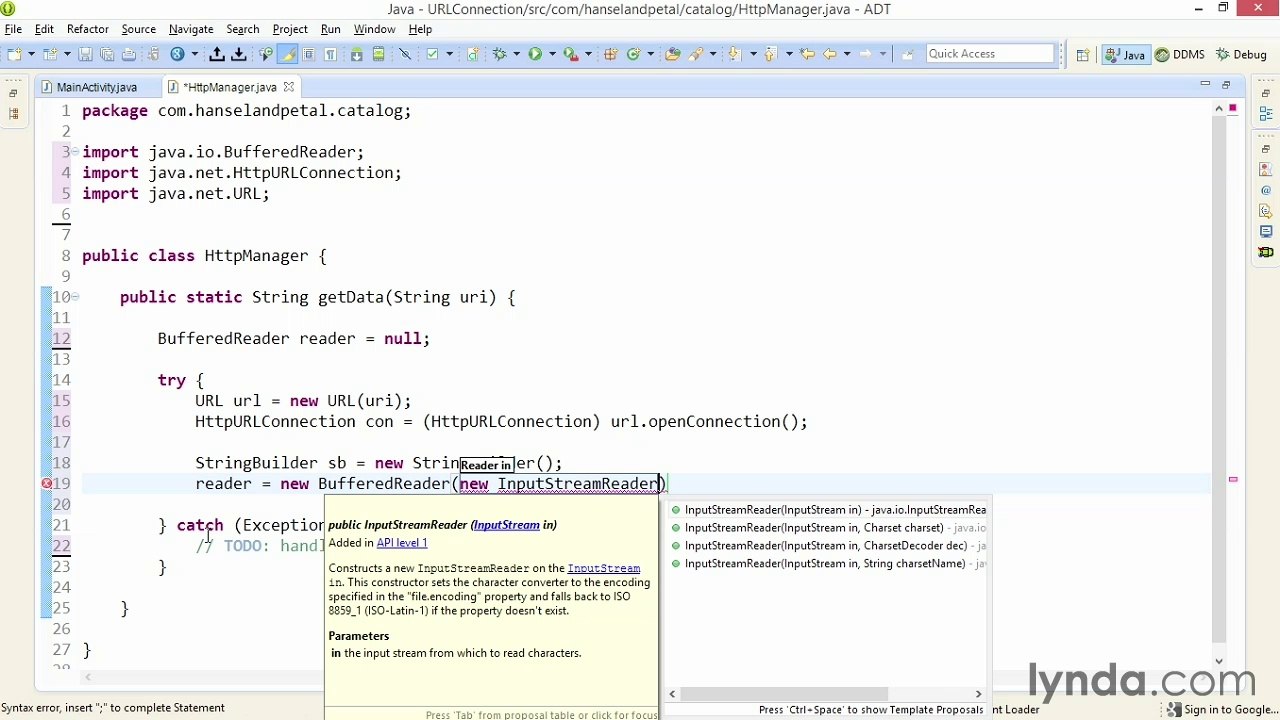Switch to the MainActivity.java tab
This screenshot has width=1280, height=720.
pos(96,87)
